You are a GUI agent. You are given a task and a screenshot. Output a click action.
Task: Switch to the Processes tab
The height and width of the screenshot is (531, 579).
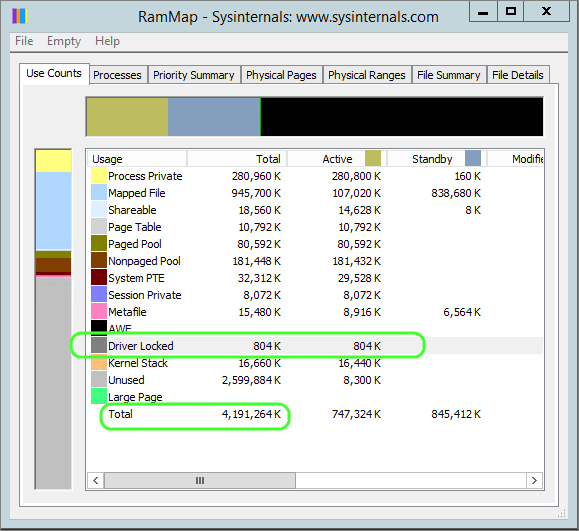coord(117,75)
